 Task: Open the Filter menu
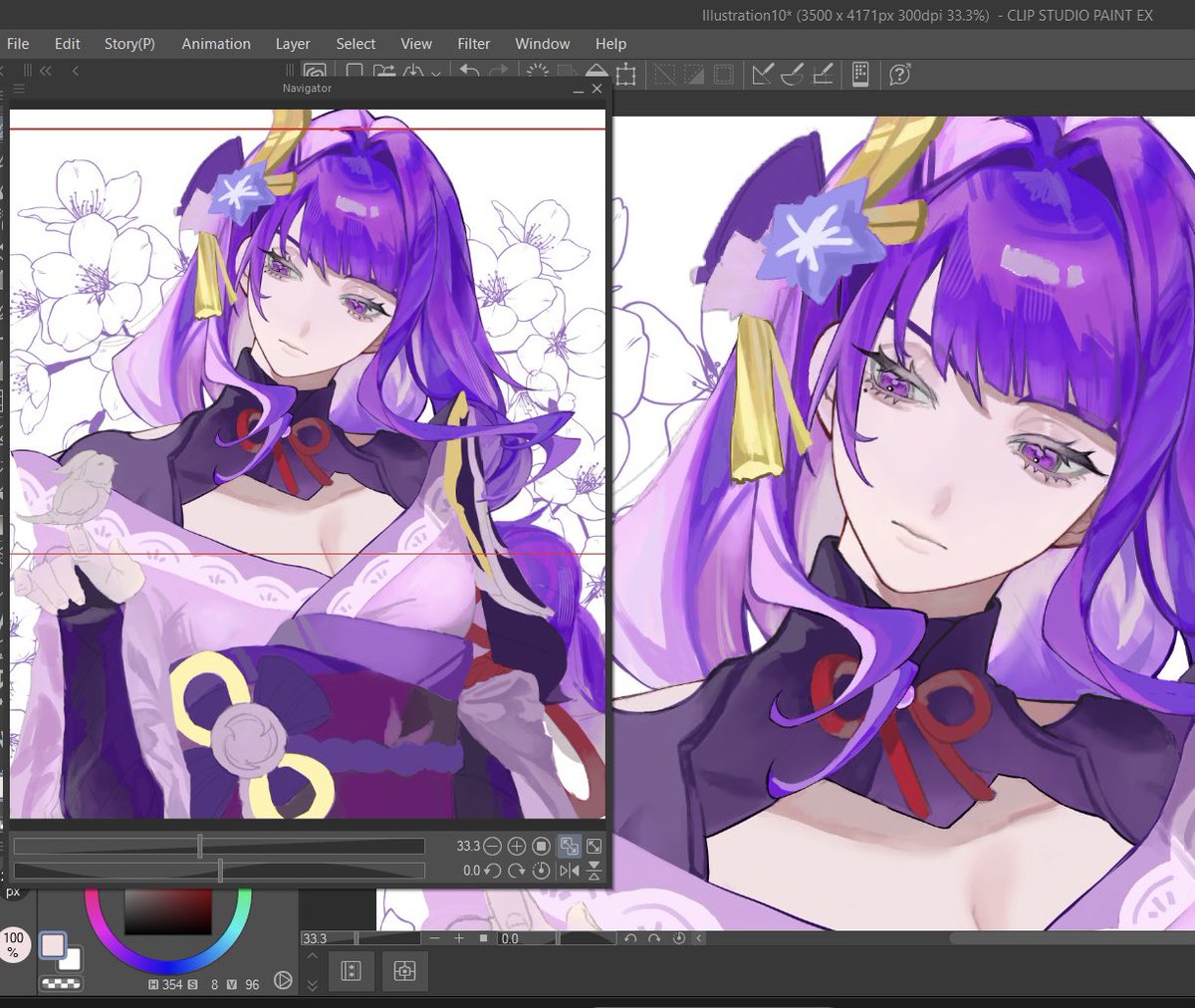click(474, 44)
